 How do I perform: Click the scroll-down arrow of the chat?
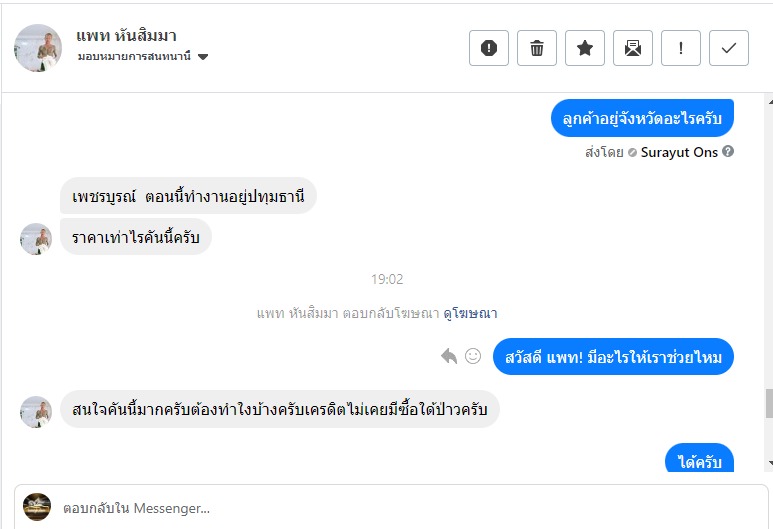coord(768,463)
